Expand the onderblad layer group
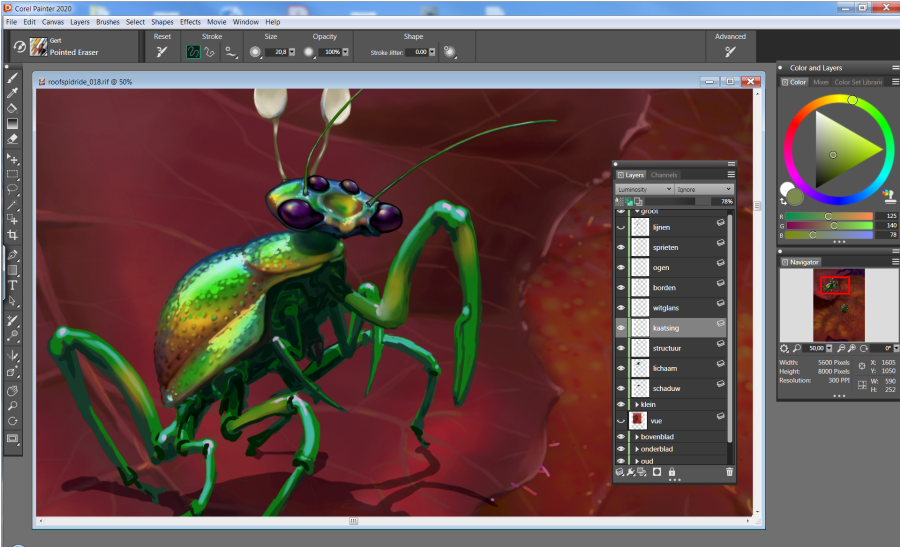This screenshot has height=547, width=900. pyautogui.click(x=637, y=449)
